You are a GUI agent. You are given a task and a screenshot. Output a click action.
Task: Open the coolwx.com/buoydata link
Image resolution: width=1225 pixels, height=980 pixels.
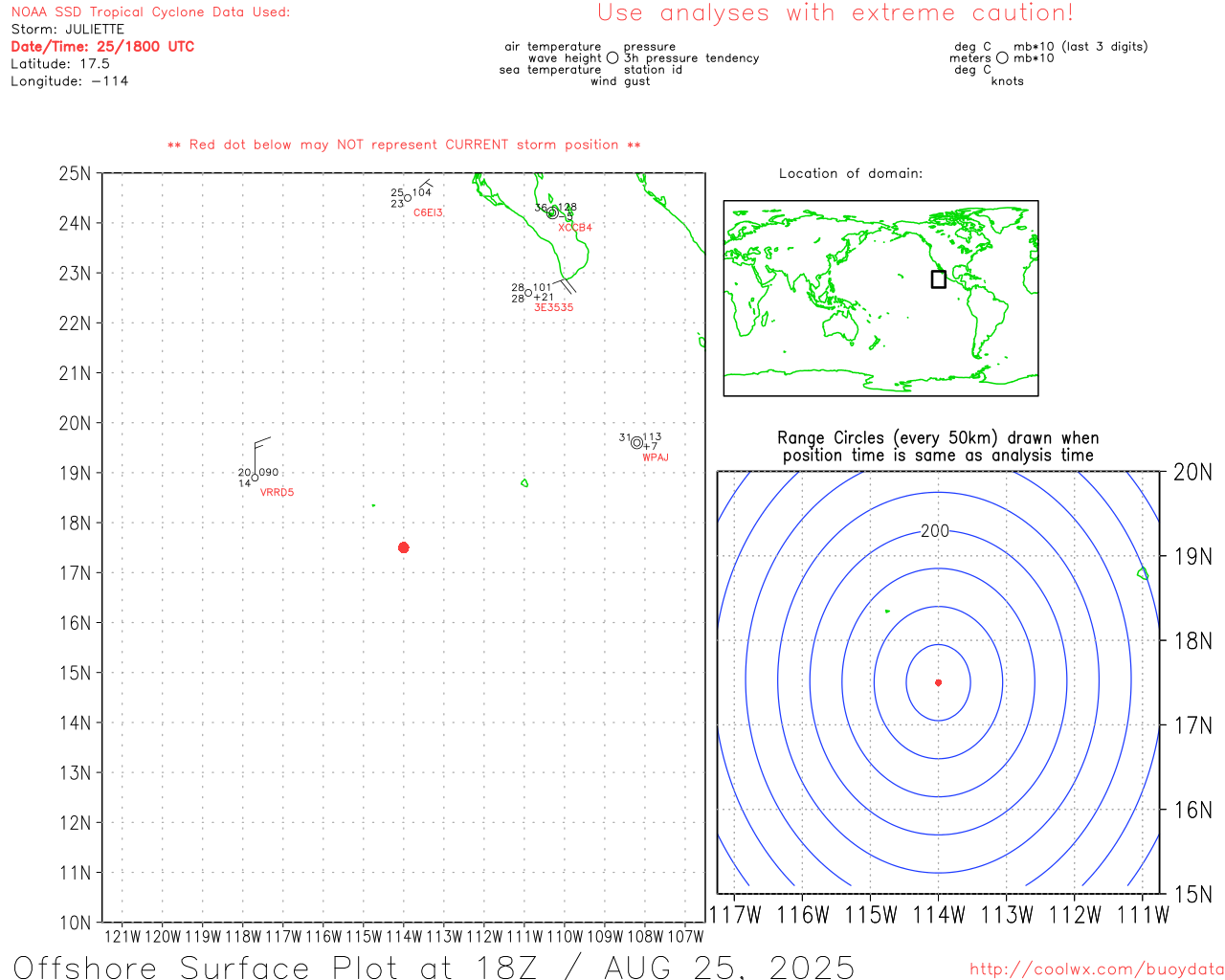click(1097, 969)
